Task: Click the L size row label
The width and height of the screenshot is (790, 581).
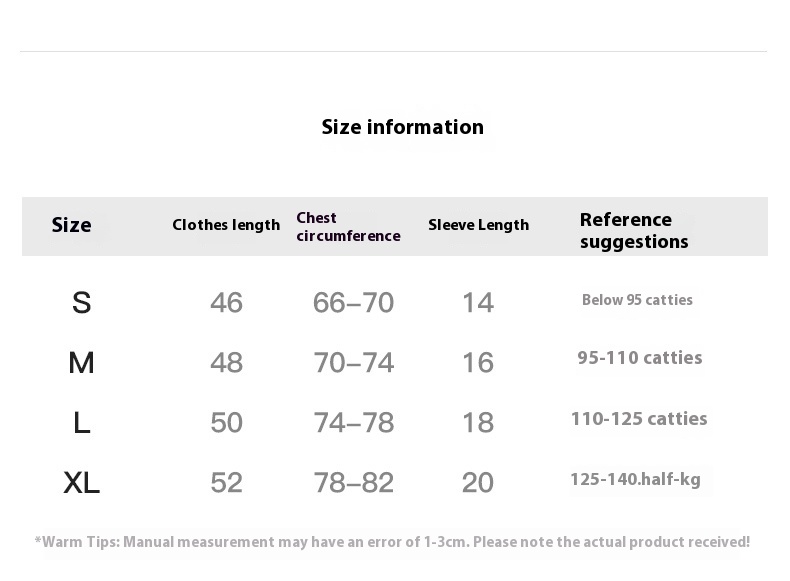Action: click(82, 422)
